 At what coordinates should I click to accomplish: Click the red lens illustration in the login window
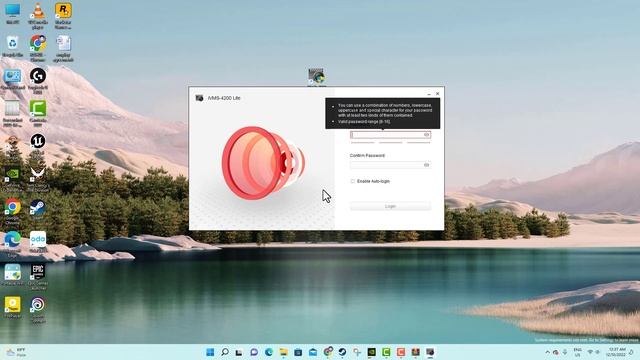coord(263,162)
